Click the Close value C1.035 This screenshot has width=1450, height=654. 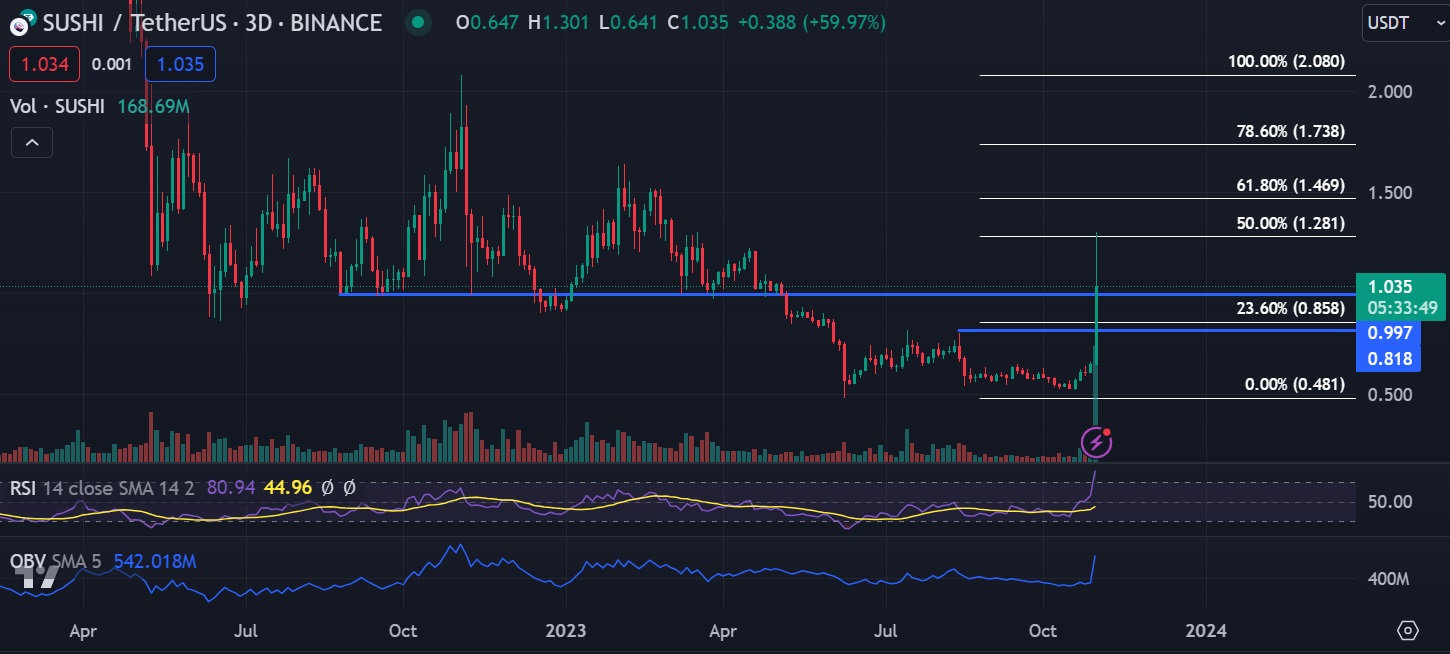[697, 22]
